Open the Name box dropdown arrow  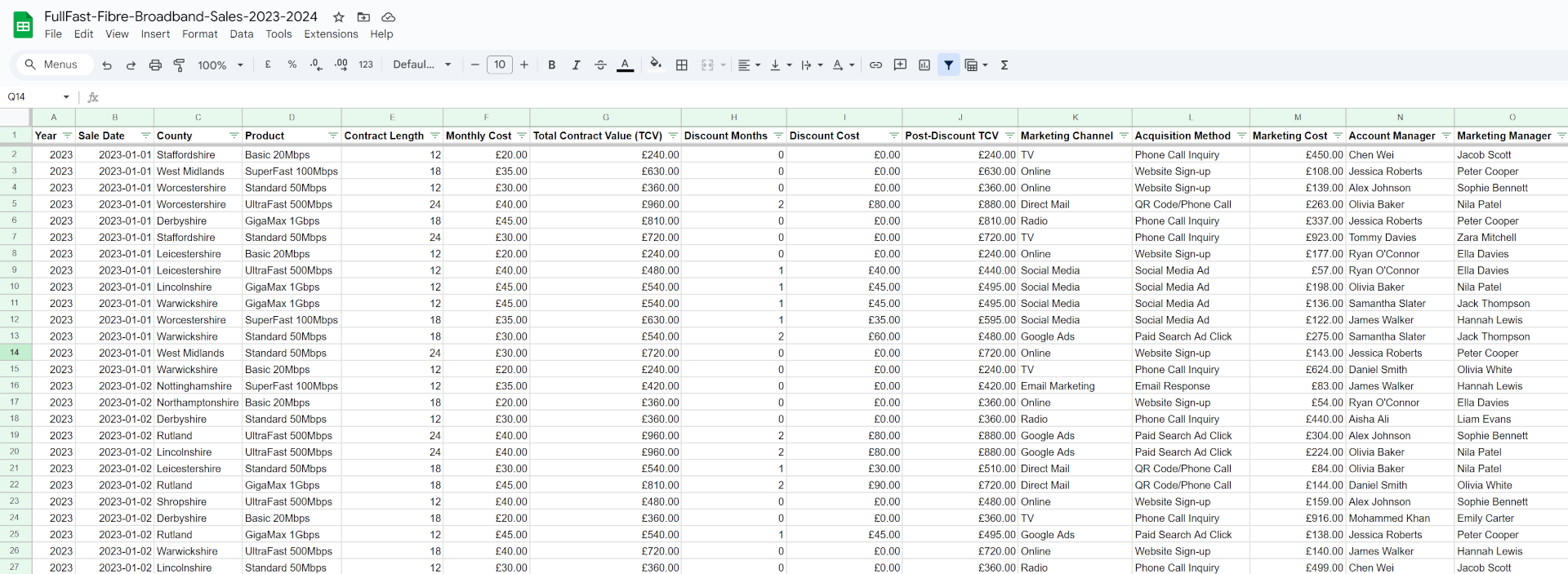(x=66, y=97)
